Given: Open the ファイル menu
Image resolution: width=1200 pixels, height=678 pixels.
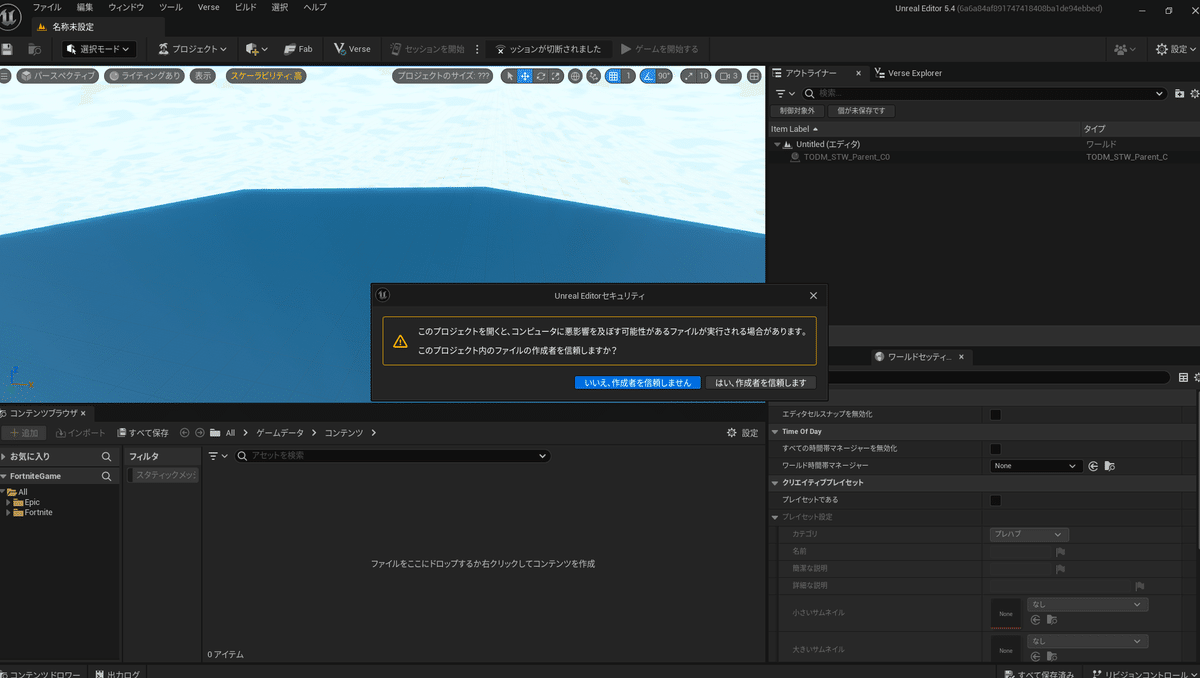Looking at the screenshot, I should pyautogui.click(x=47, y=7).
